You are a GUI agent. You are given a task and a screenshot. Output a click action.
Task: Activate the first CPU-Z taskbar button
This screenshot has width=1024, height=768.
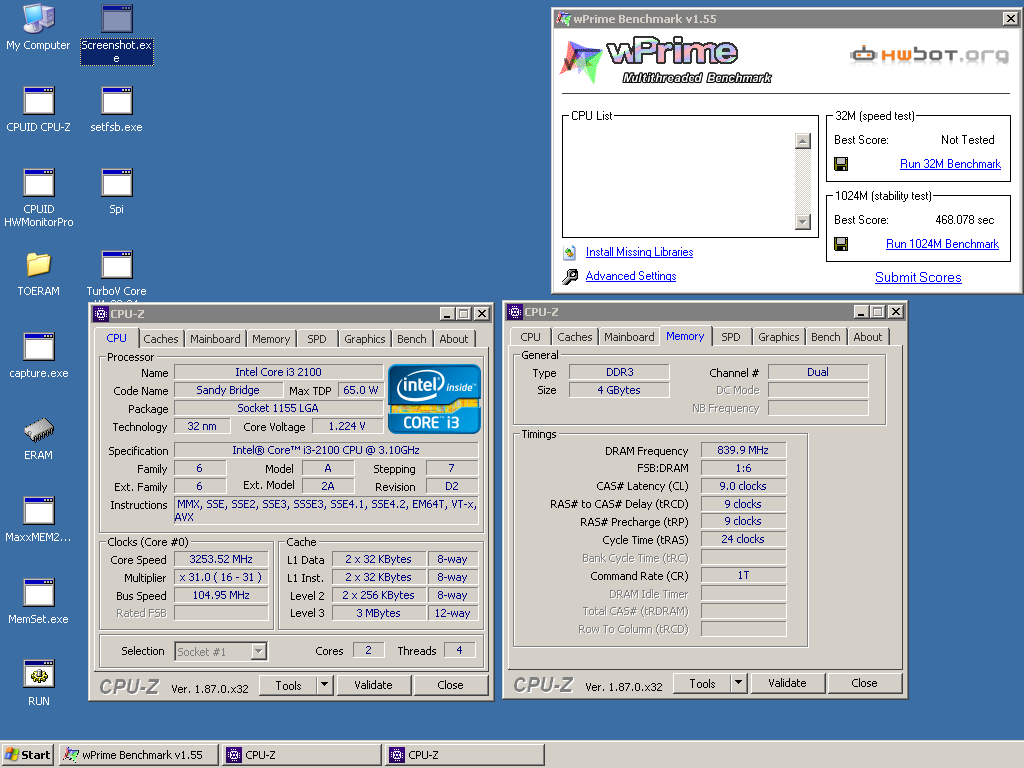(x=302, y=755)
